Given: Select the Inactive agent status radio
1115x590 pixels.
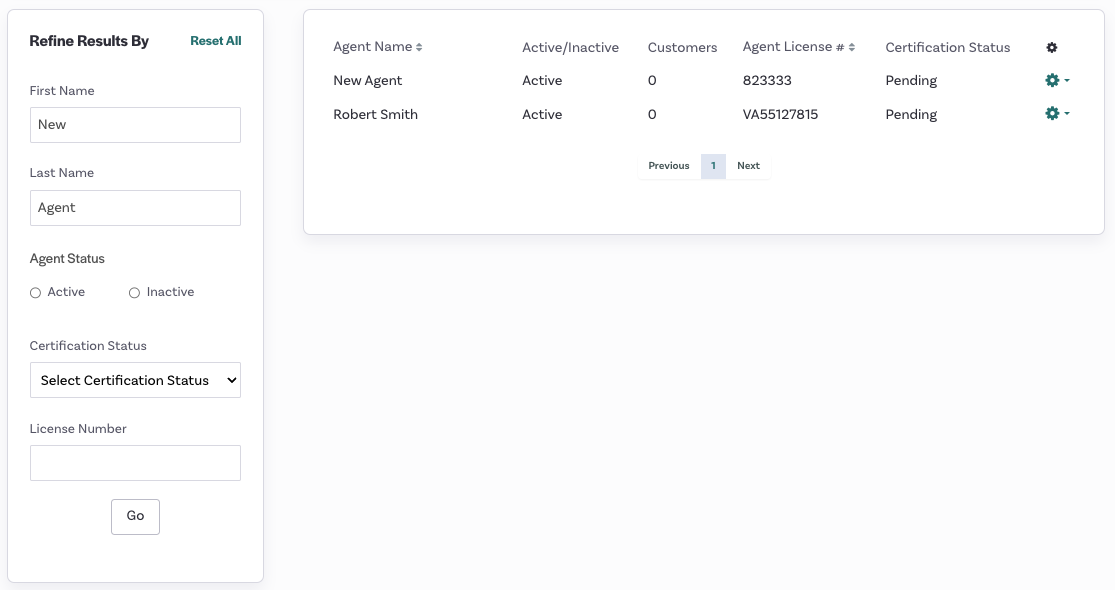Looking at the screenshot, I should 134,293.
